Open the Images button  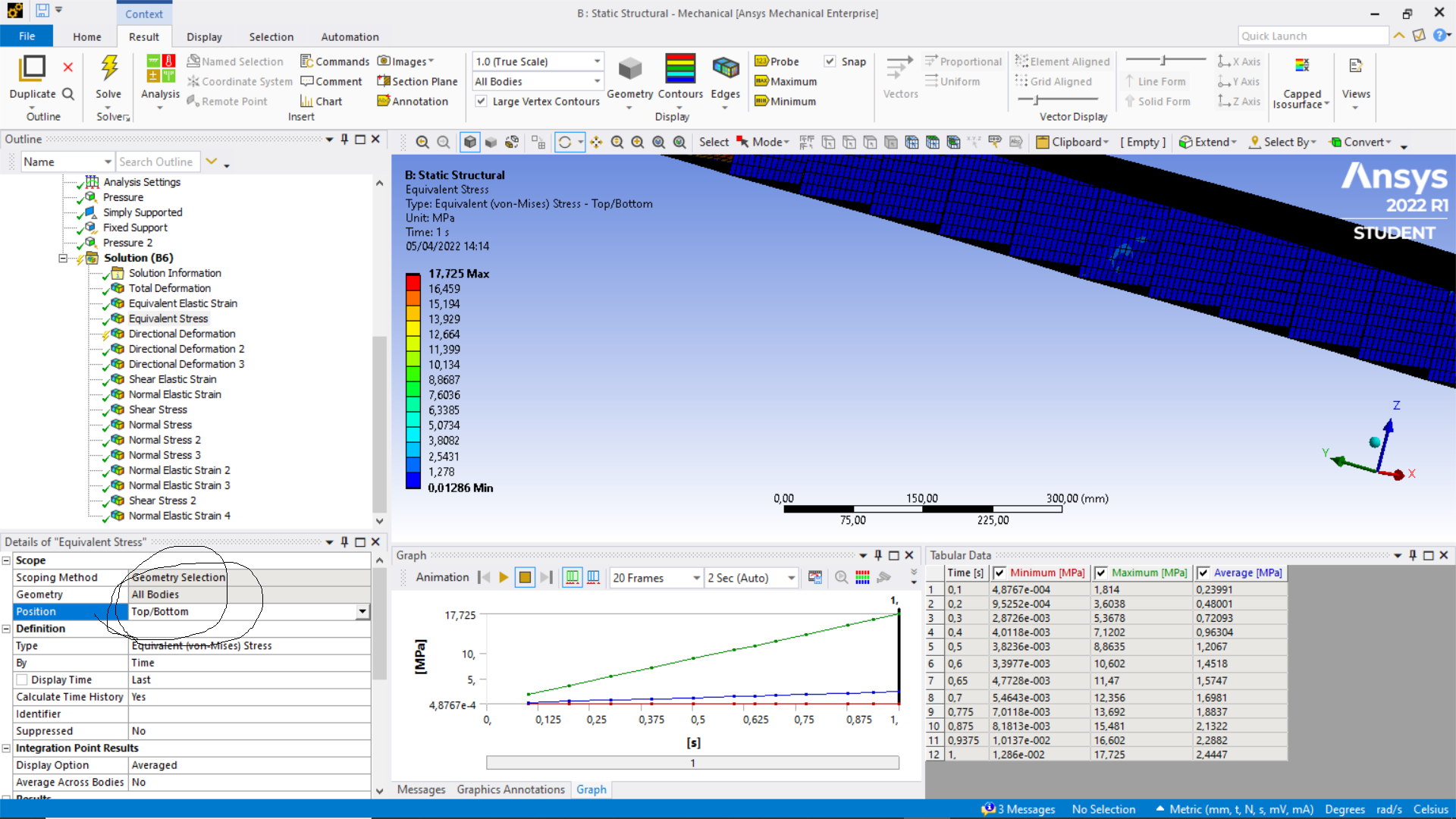tap(406, 61)
